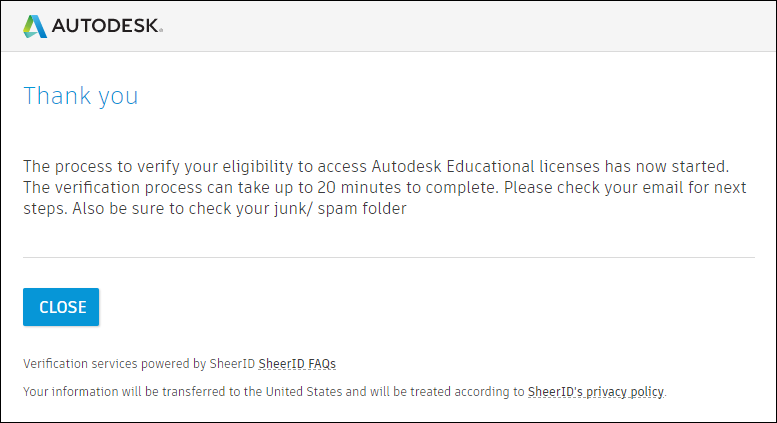Click the Autodesk triangle logo icon
This screenshot has width=777, height=423.
36,27
